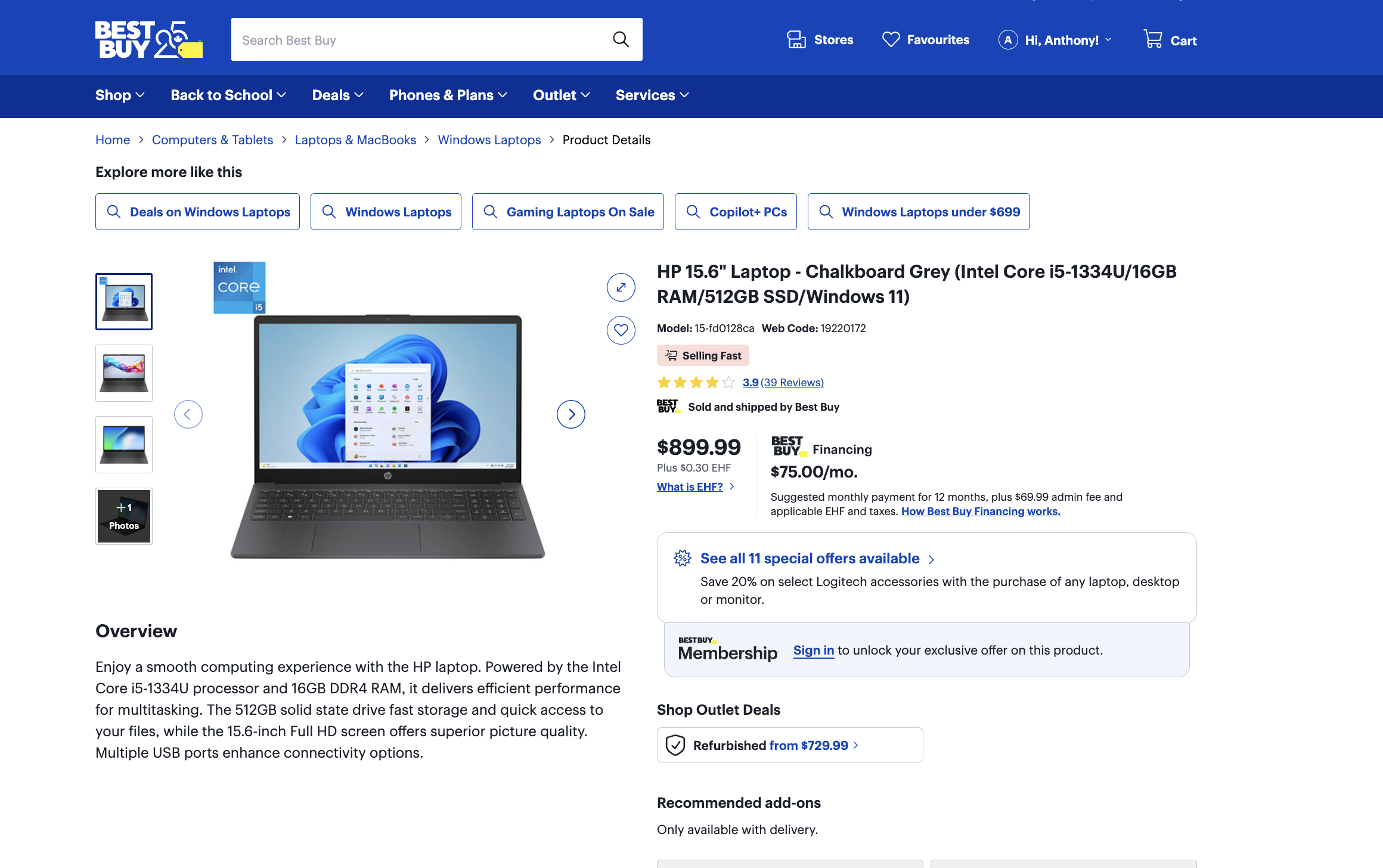This screenshot has height=868, width=1383.
Task: Open How Best Buy Financing works link
Action: pos(981,511)
